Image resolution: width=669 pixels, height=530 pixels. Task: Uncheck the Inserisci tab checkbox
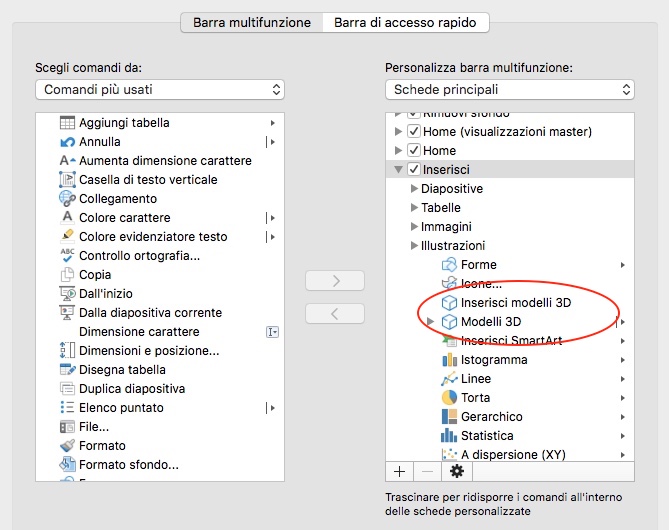413,169
